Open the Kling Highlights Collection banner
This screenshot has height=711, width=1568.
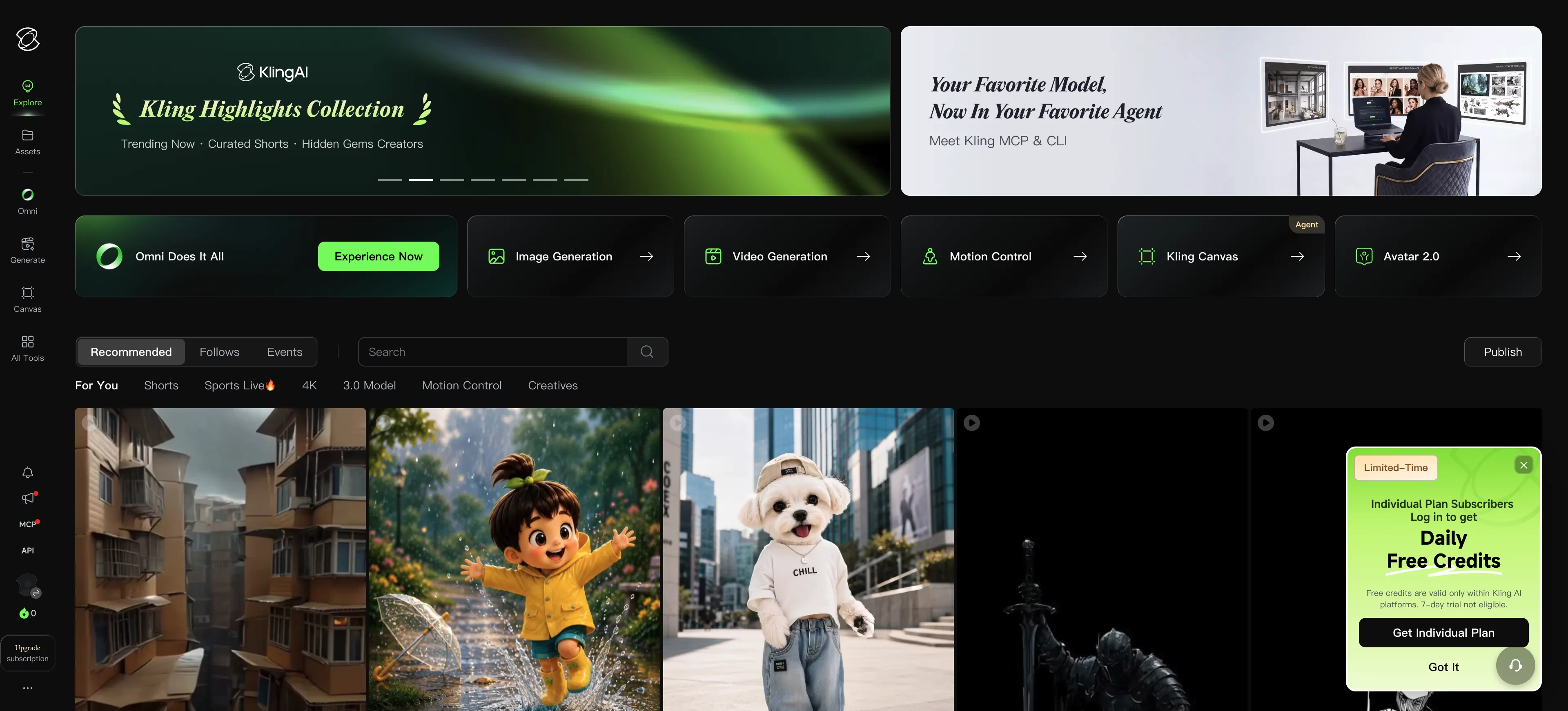[x=483, y=111]
